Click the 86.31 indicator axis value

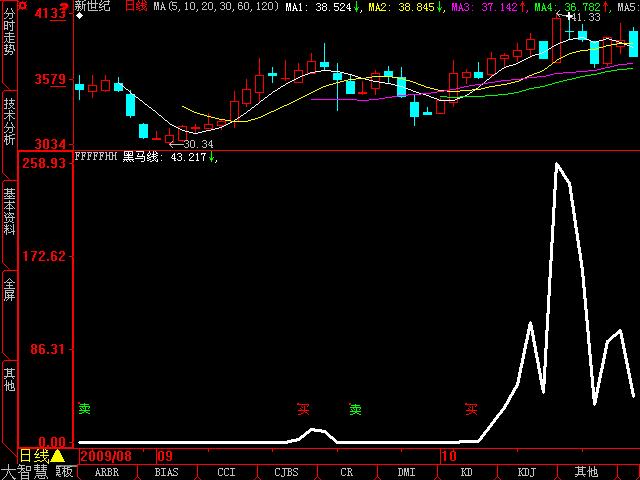(x=48, y=349)
